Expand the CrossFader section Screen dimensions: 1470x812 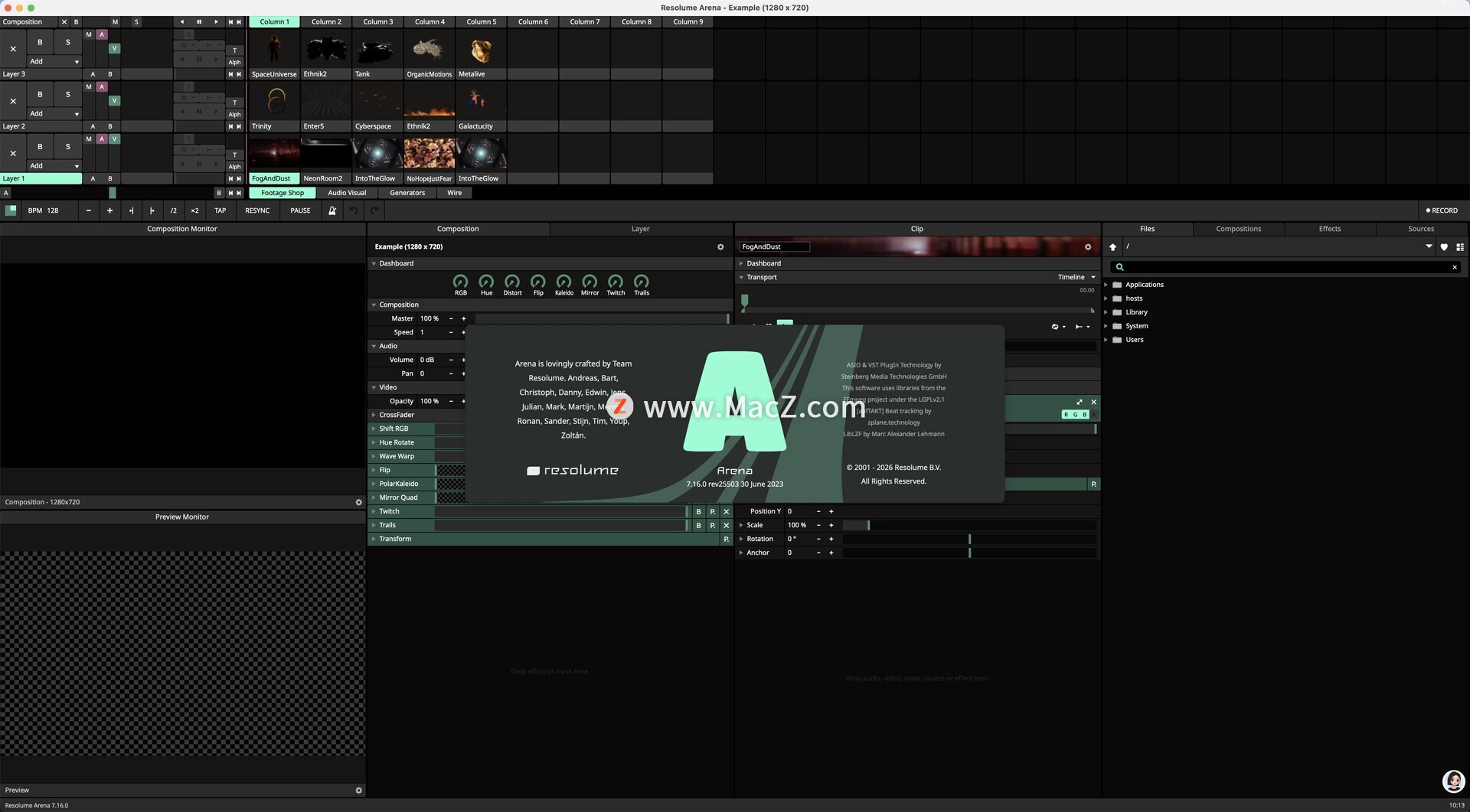pos(374,415)
